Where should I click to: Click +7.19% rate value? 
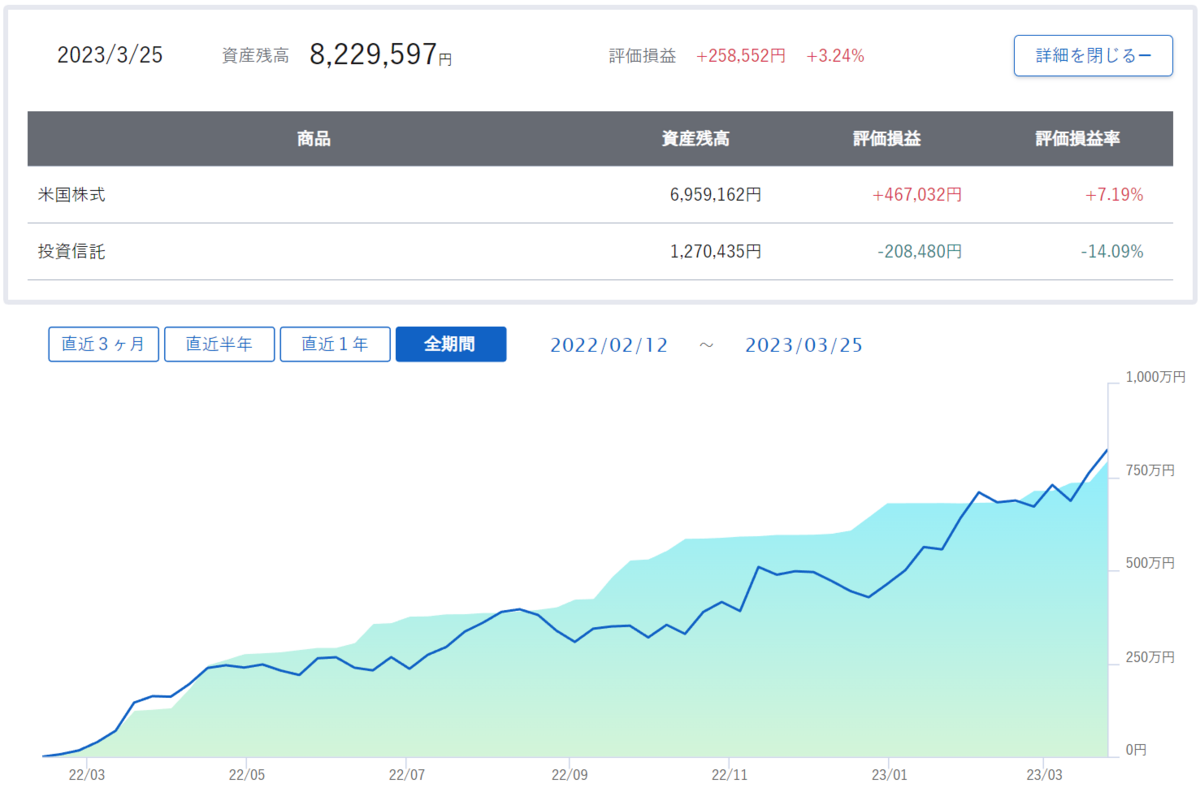pyautogui.click(x=1114, y=195)
